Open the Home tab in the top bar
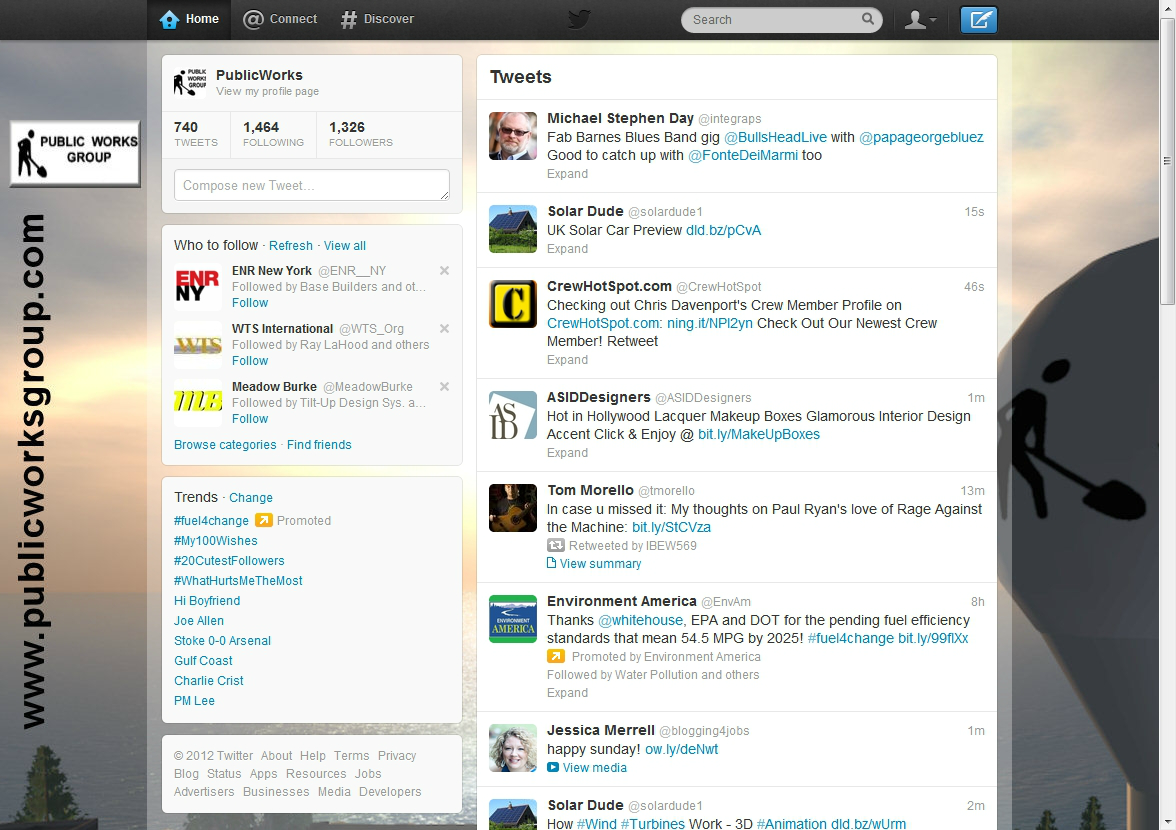 coord(189,19)
